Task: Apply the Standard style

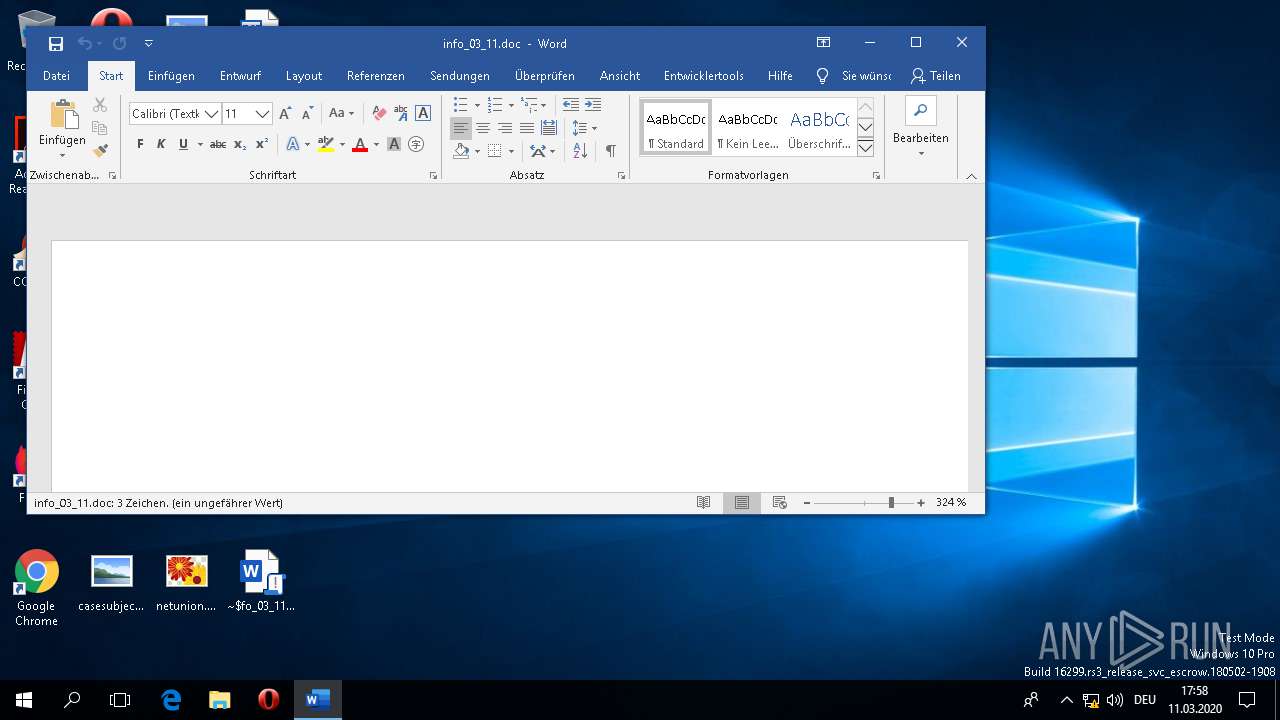Action: (676, 127)
